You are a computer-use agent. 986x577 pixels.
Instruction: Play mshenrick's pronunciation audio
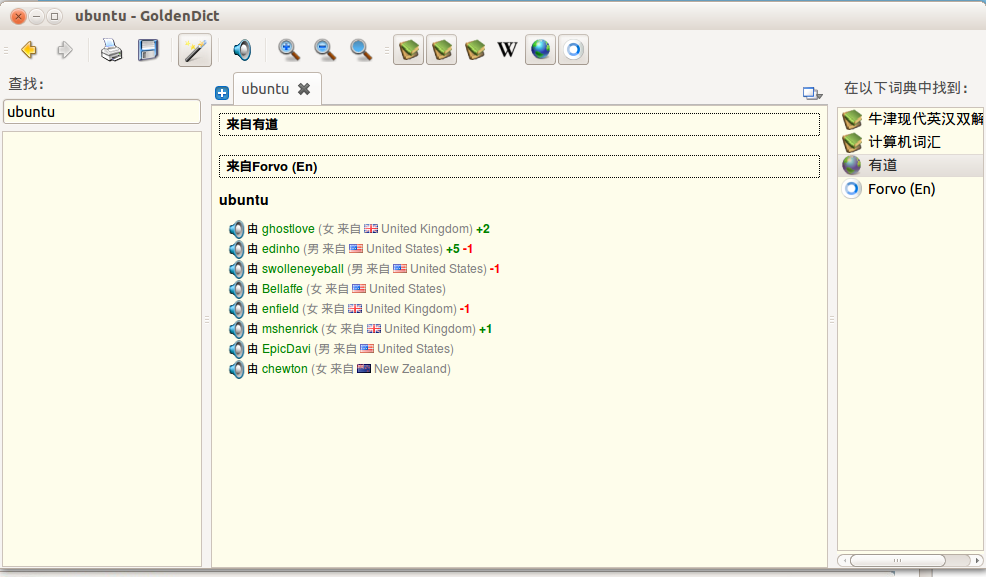pyautogui.click(x=236, y=329)
